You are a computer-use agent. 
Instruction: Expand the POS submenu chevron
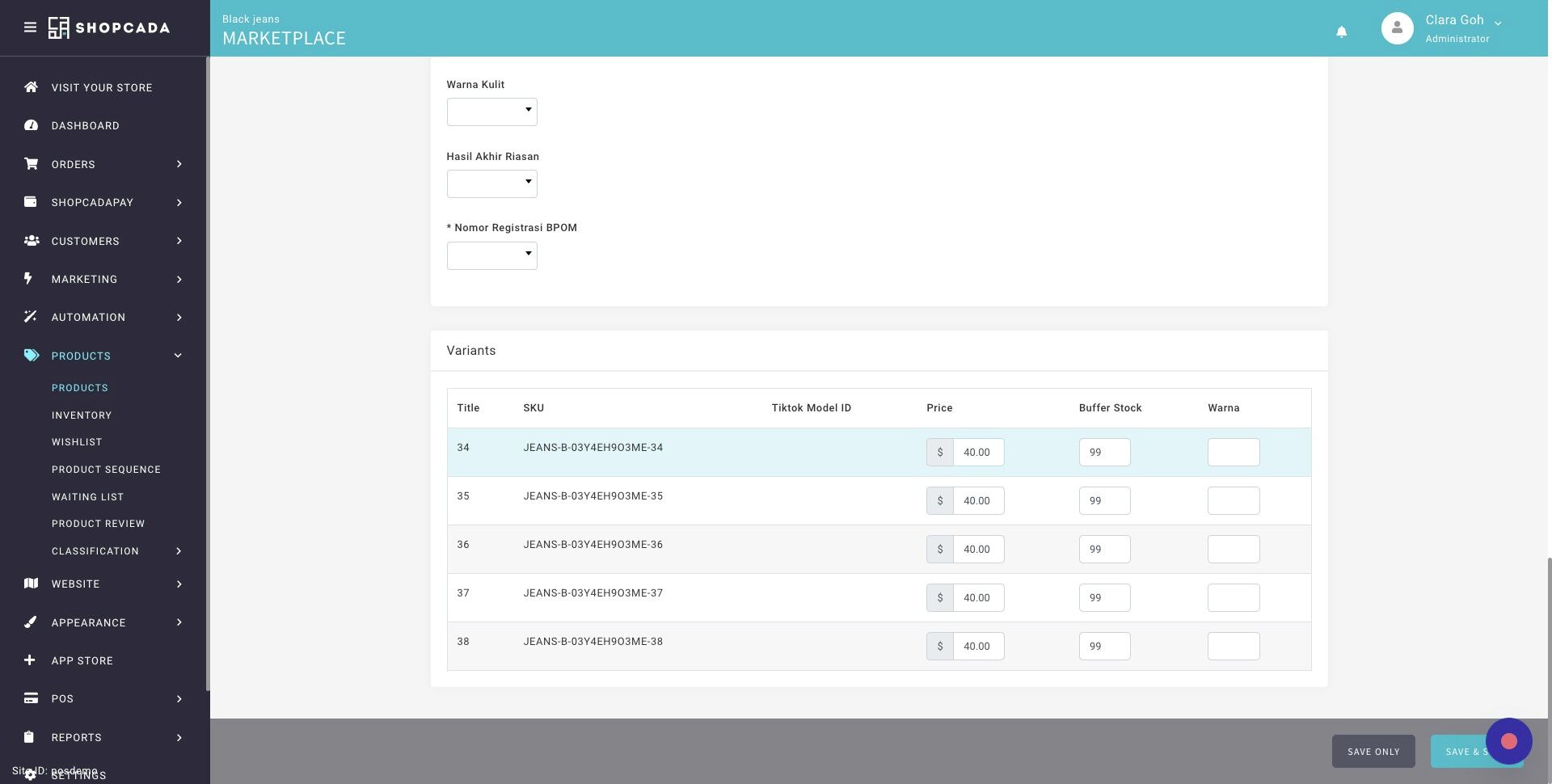[x=179, y=698]
